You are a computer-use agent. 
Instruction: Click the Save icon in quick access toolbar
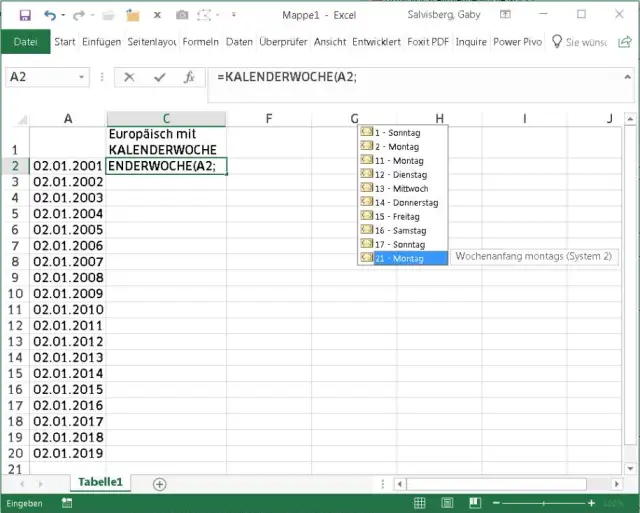pyautogui.click(x=25, y=15)
